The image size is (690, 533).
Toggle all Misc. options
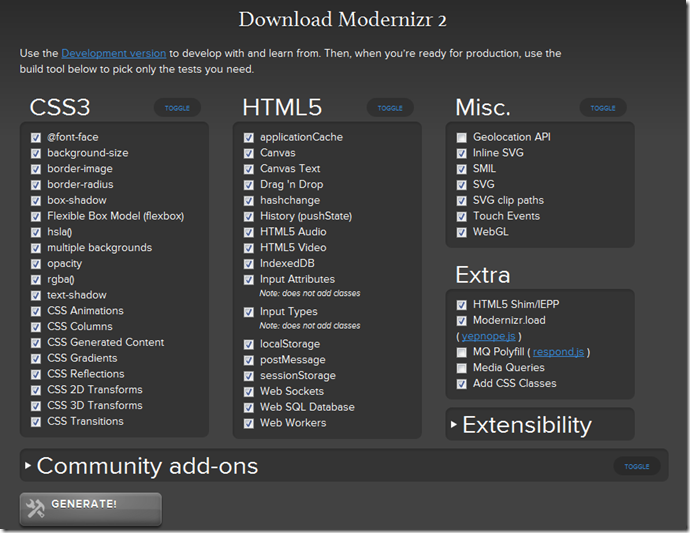(603, 108)
